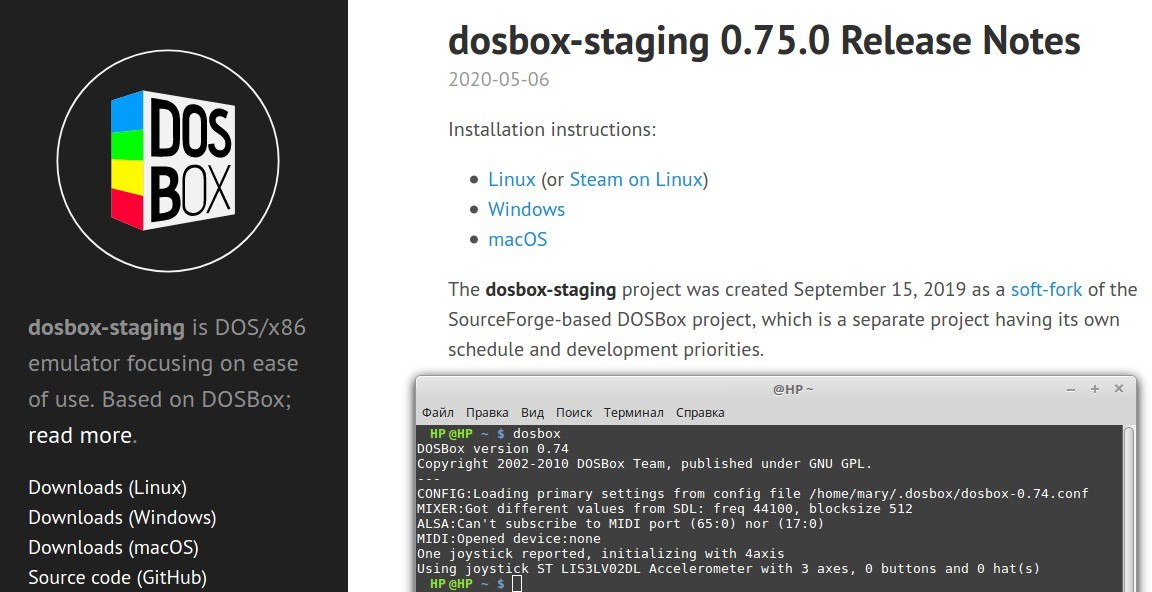Viewport: 1152px width, 592px height.
Task: Close the terminal window
Action: [1119, 389]
